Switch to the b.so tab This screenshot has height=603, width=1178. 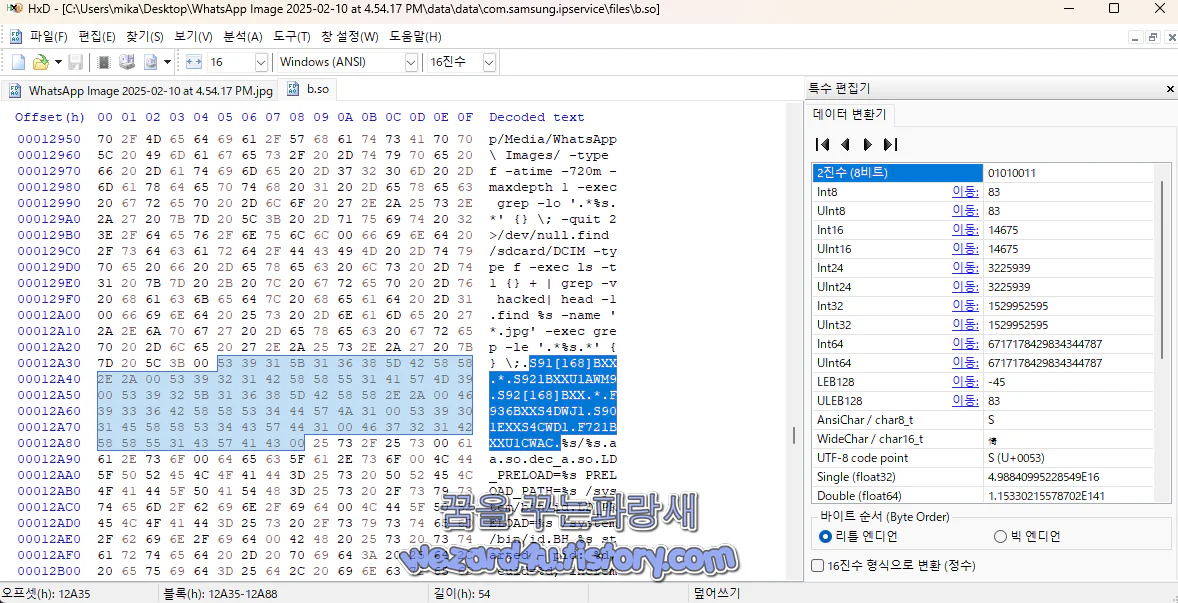(308, 90)
